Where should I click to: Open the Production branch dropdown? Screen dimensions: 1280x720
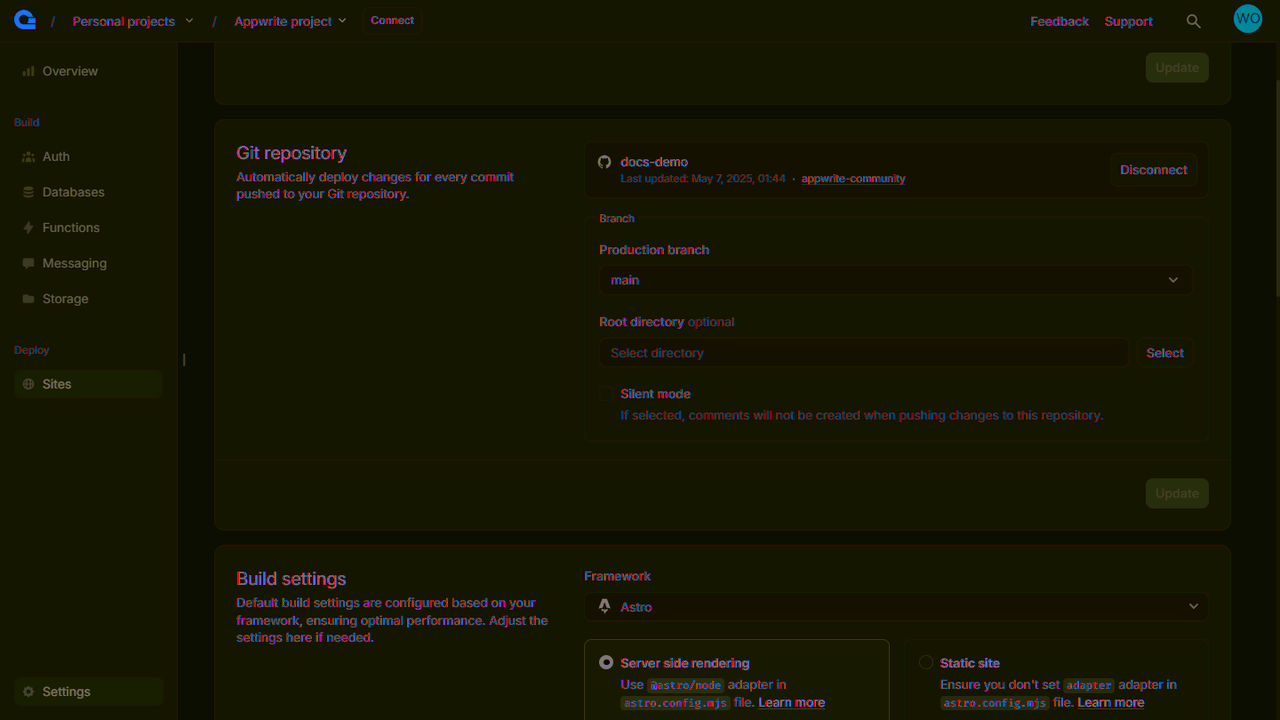[895, 280]
